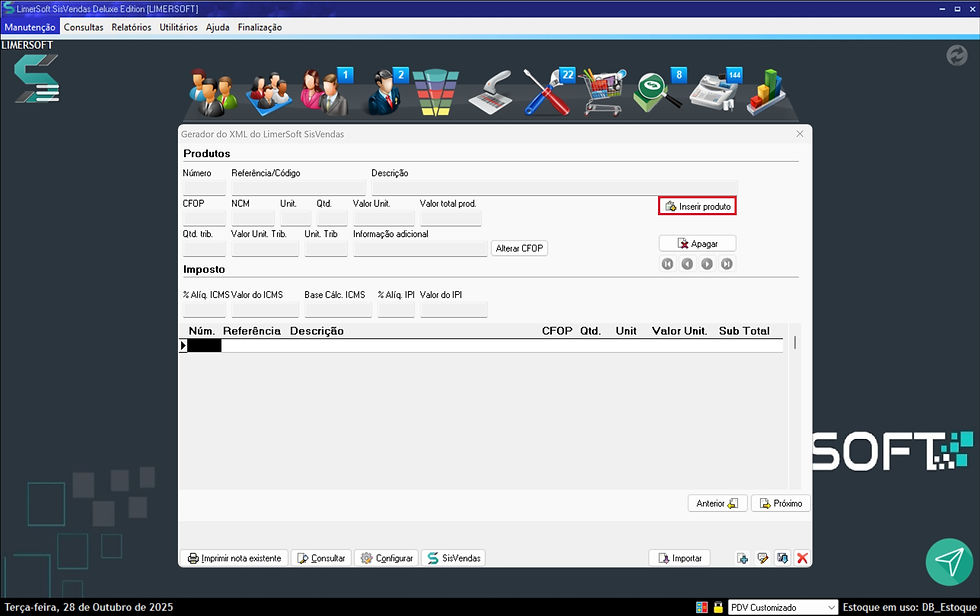Click the refresh icon at top right

click(956, 56)
